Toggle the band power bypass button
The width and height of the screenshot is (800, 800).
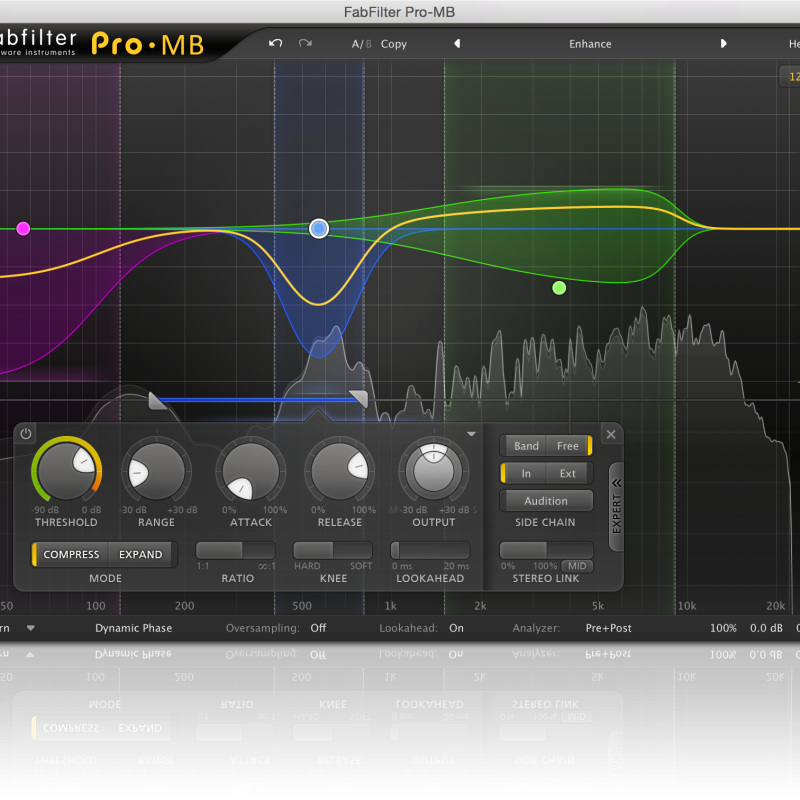pos(26,434)
